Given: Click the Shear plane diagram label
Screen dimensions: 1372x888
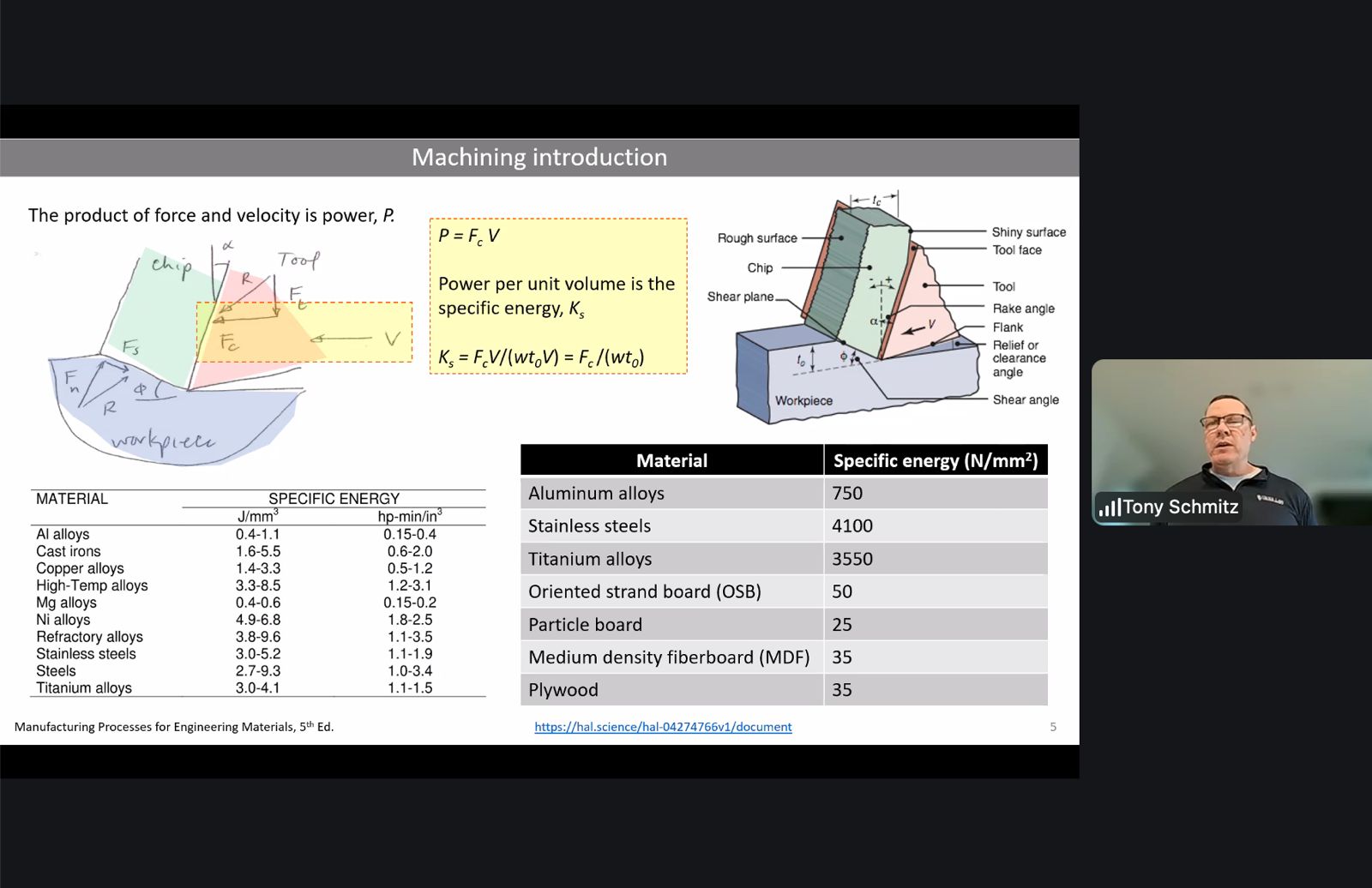Looking at the screenshot, I should [x=740, y=297].
